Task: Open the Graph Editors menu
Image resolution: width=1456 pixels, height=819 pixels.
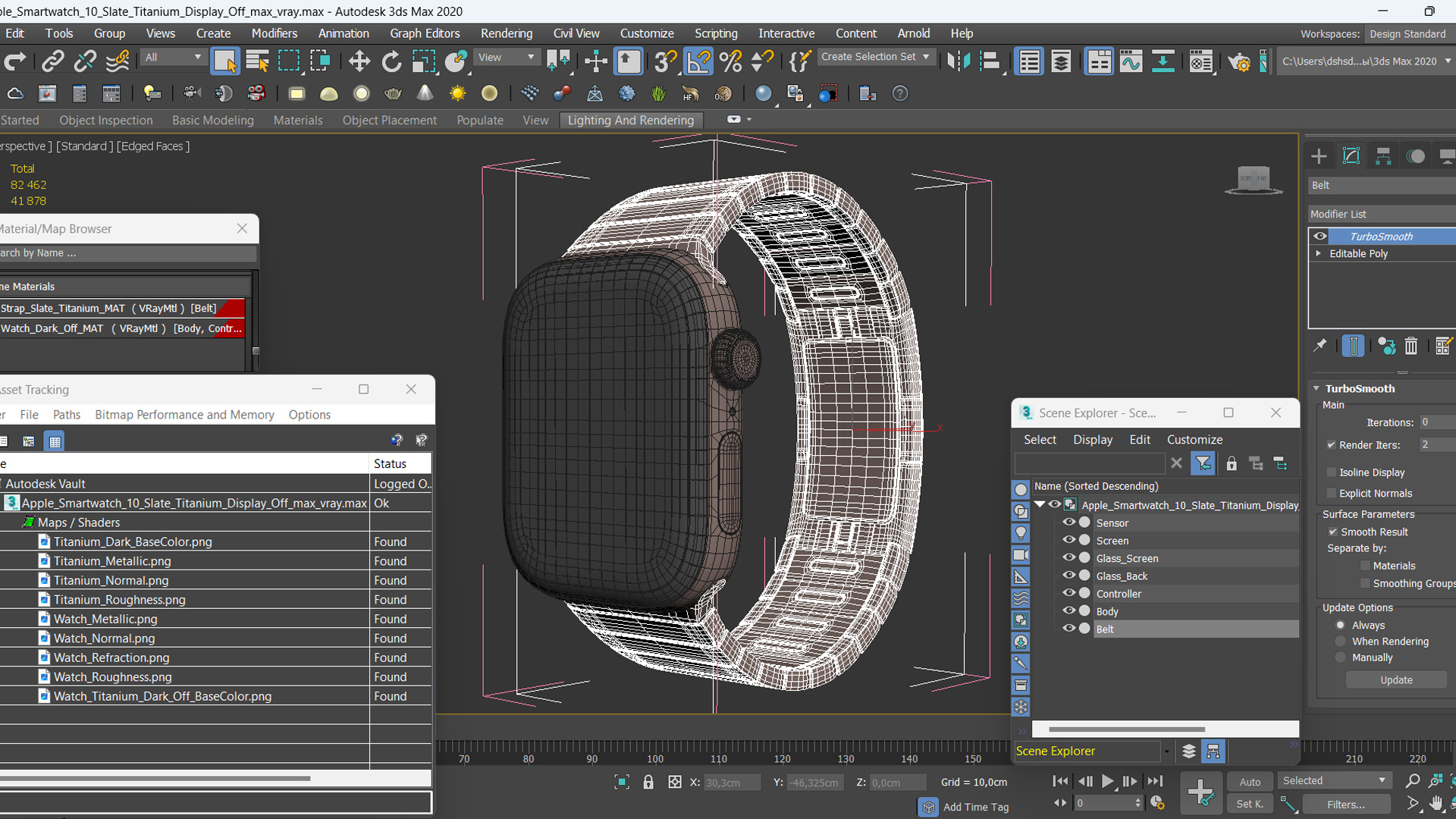Action: point(425,33)
